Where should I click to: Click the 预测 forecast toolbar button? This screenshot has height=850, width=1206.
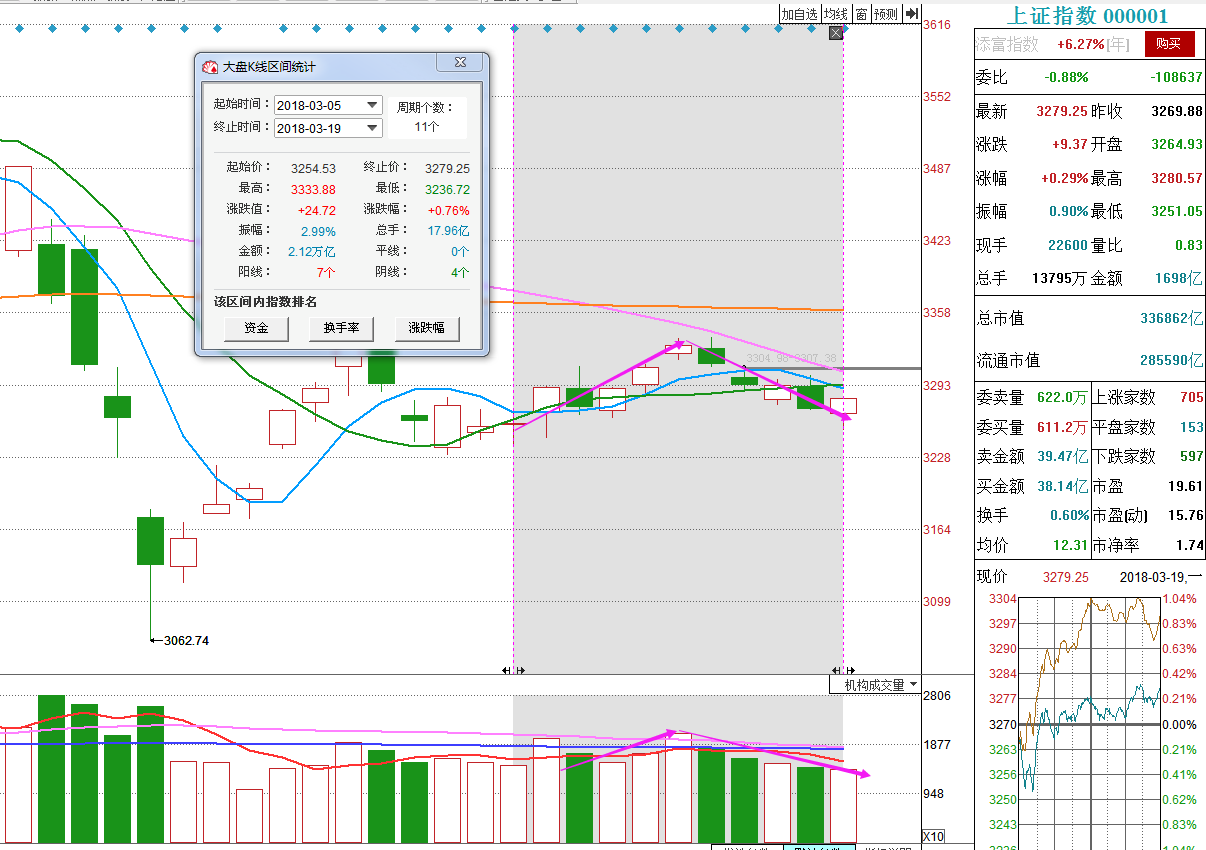pyautogui.click(x=885, y=13)
